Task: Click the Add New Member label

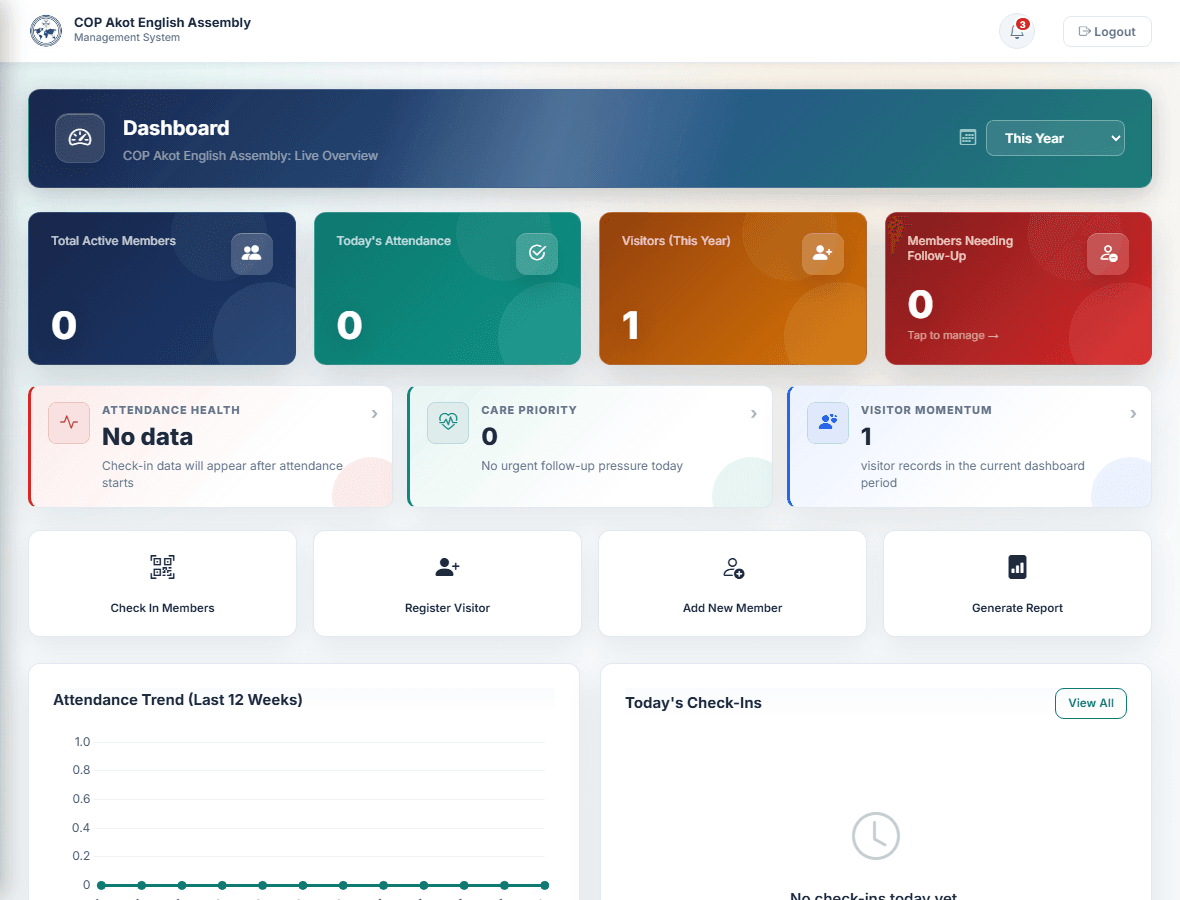Action: coord(732,608)
